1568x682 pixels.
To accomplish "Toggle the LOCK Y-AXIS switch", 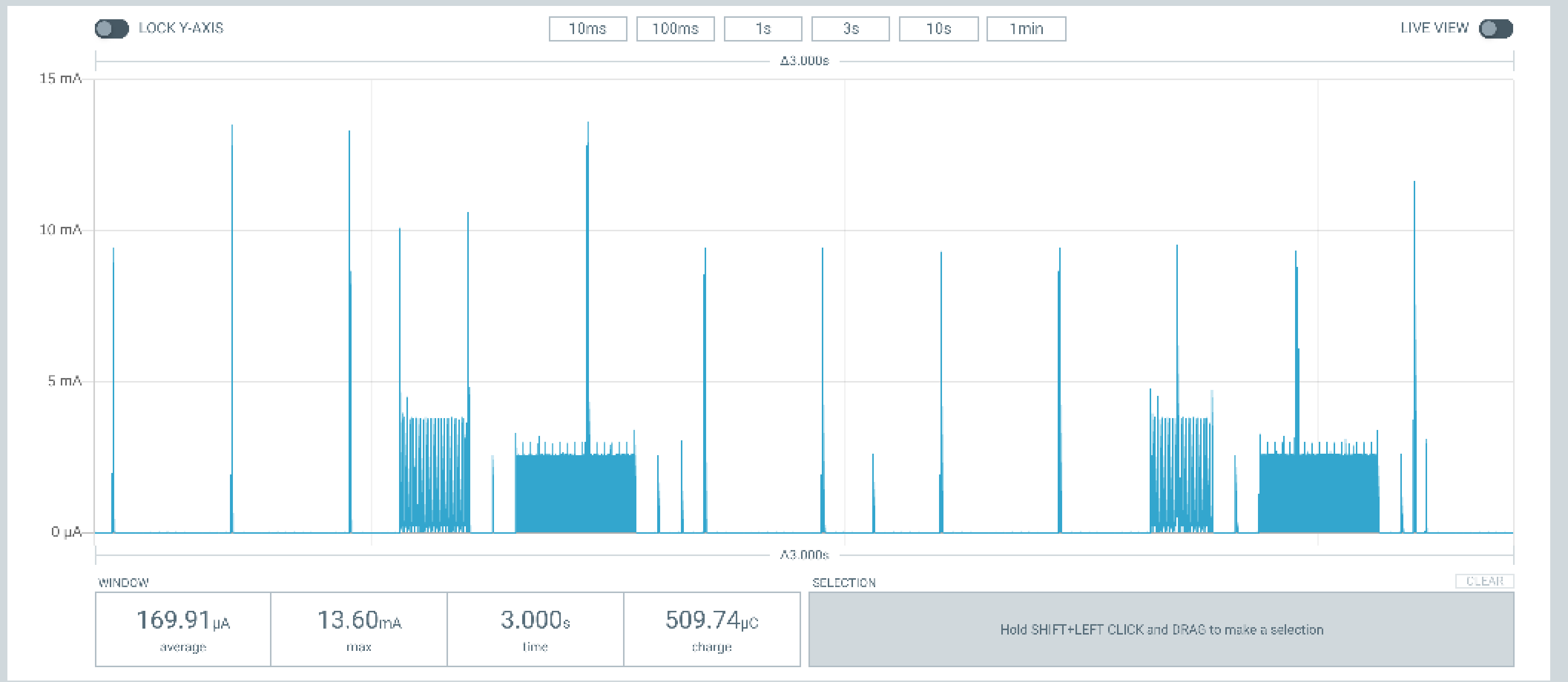I will [111, 29].
